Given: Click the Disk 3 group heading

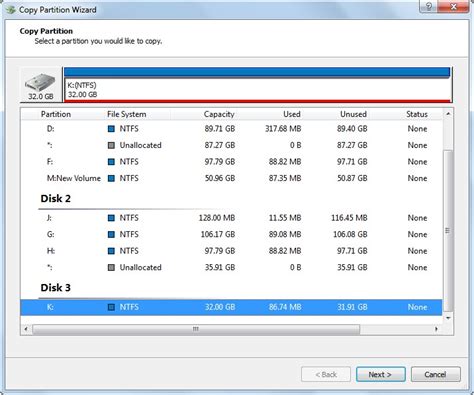Looking at the screenshot, I should coord(56,288).
